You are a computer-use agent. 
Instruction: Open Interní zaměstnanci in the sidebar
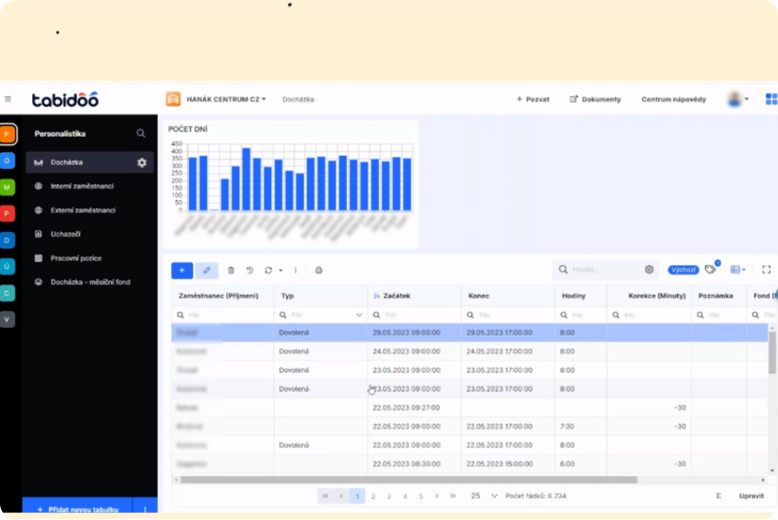tap(82, 186)
